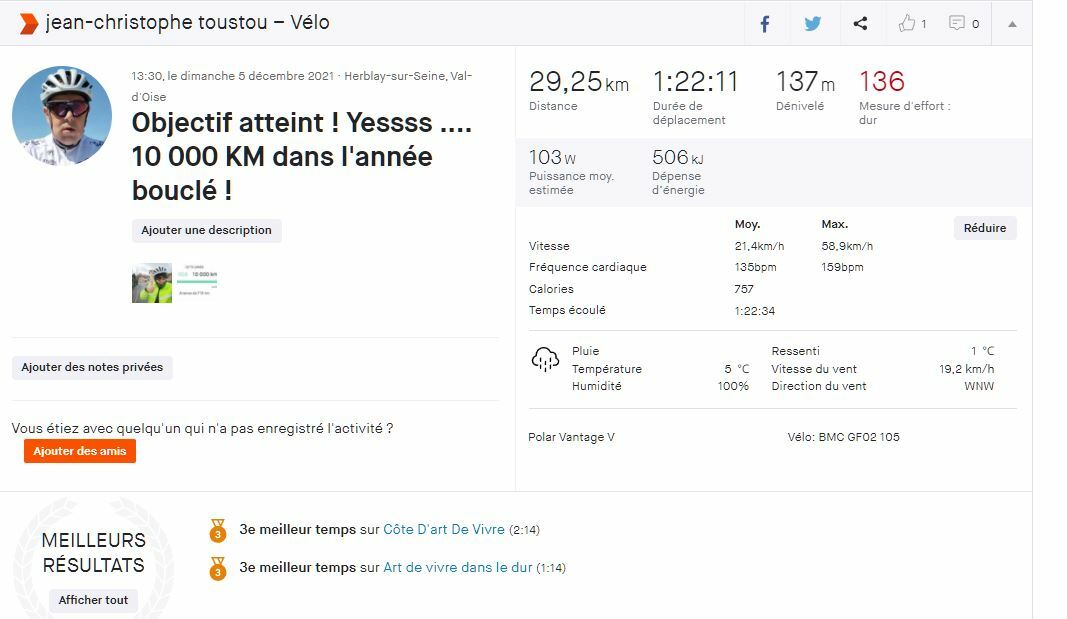This screenshot has width=1067, height=619.
Task: Open the athlete profile picture
Action: pos(62,116)
